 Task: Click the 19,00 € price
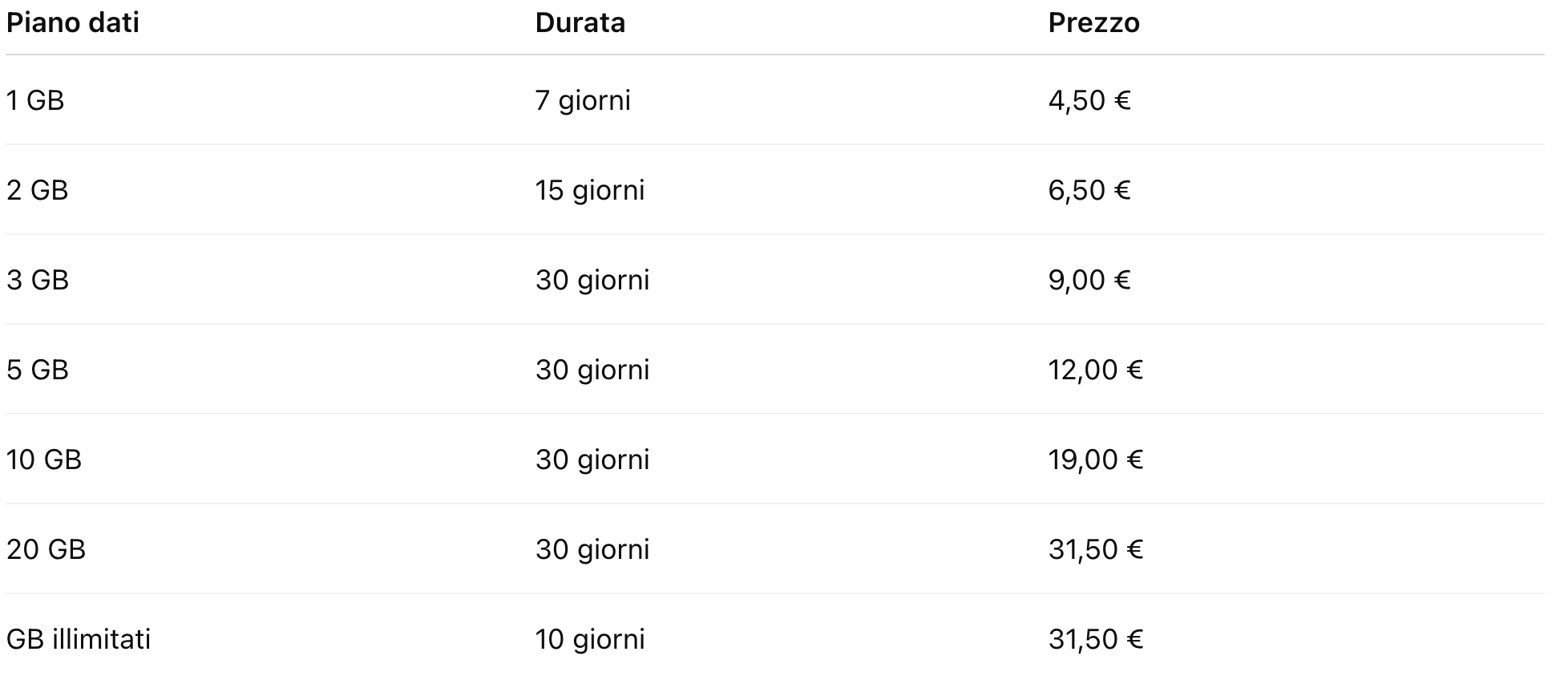point(1095,459)
